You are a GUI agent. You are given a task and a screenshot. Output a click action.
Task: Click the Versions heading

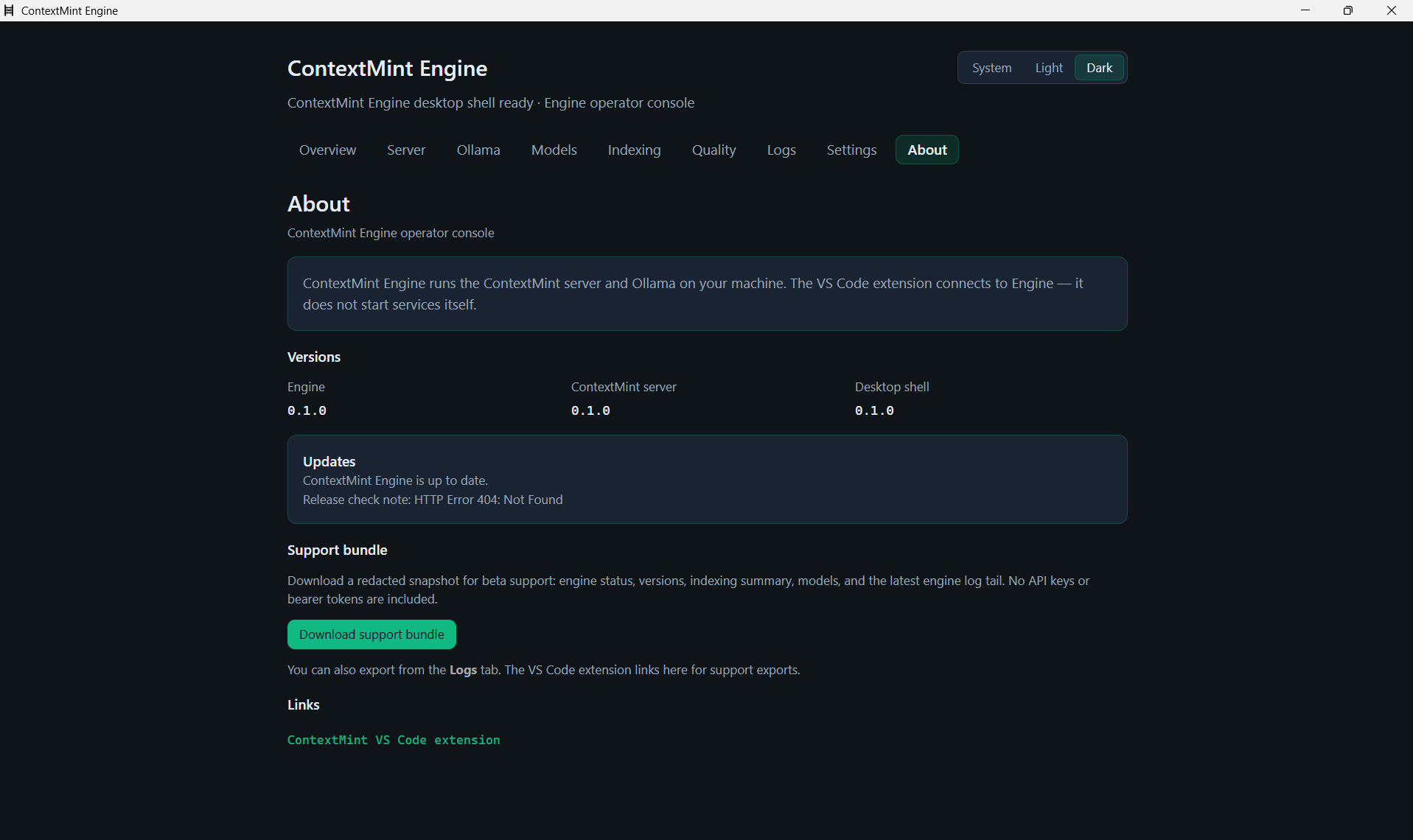click(314, 357)
